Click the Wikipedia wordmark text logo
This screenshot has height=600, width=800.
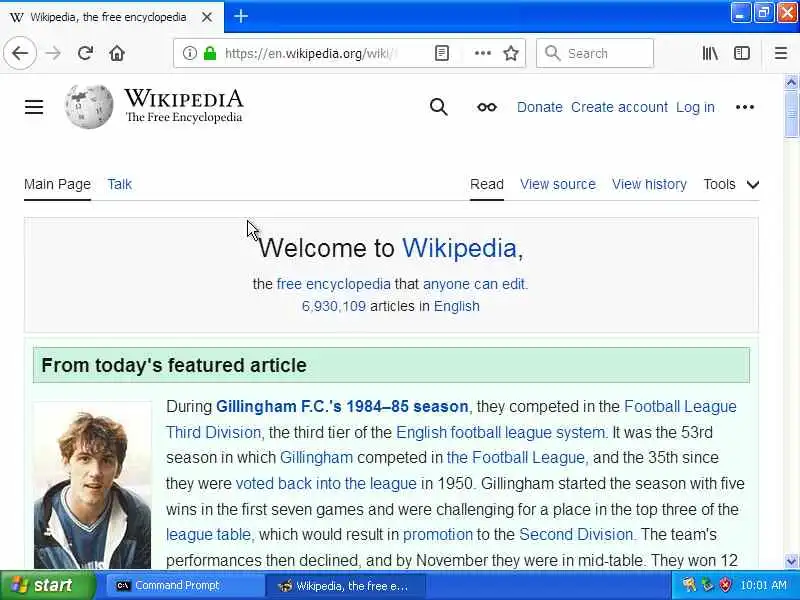(184, 99)
